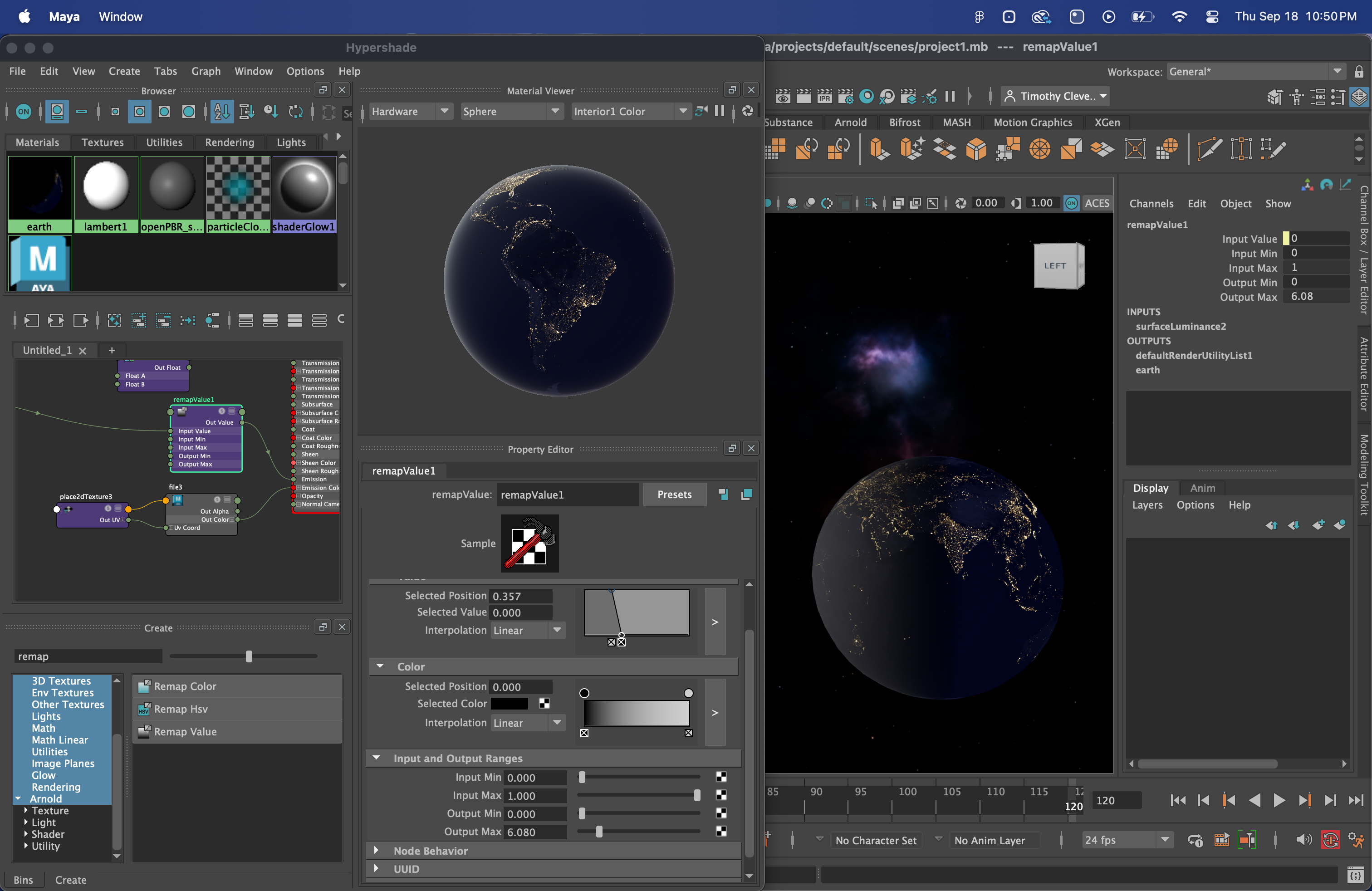Open the Render Settings clapperboard icon
The image size is (1372, 891).
(x=846, y=96)
